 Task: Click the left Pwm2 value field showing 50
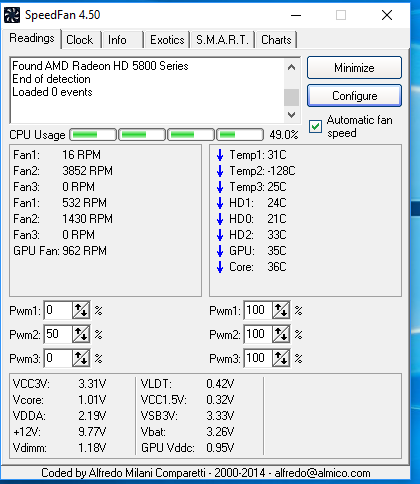(58, 334)
